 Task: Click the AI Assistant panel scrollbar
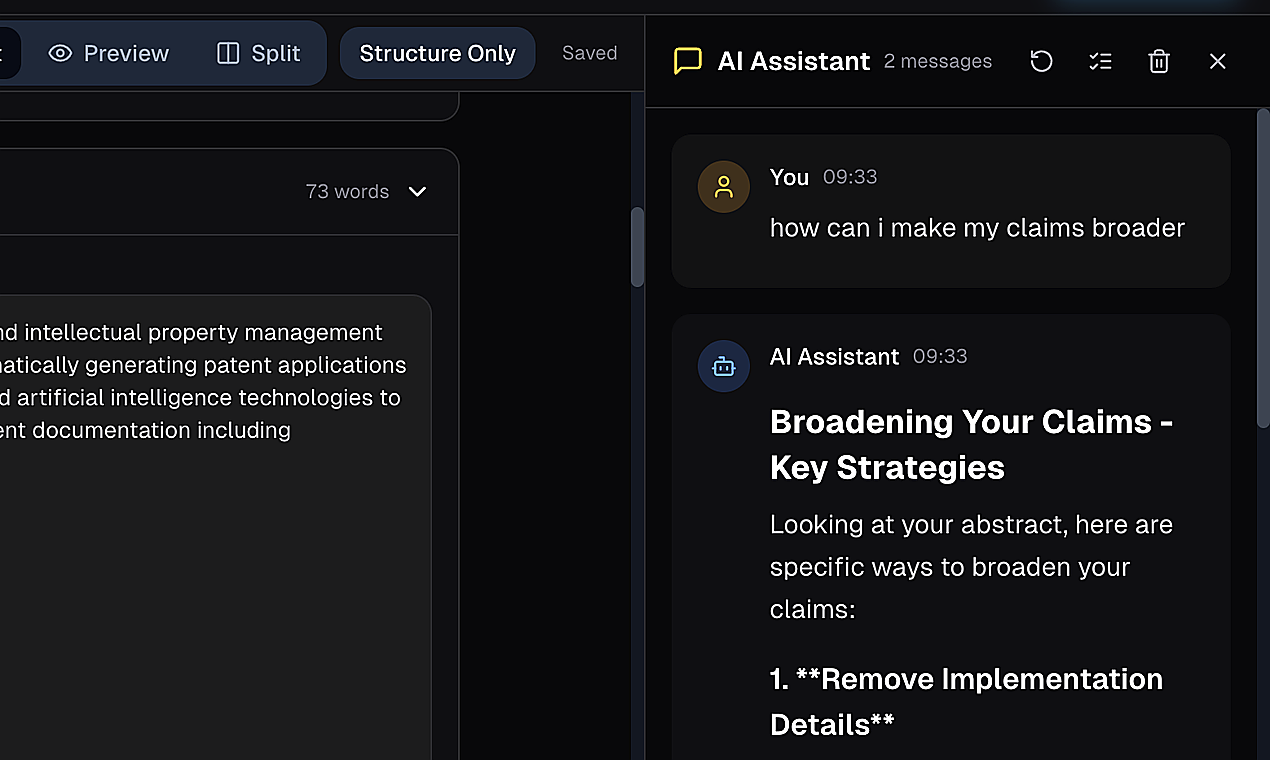[x=1263, y=269]
